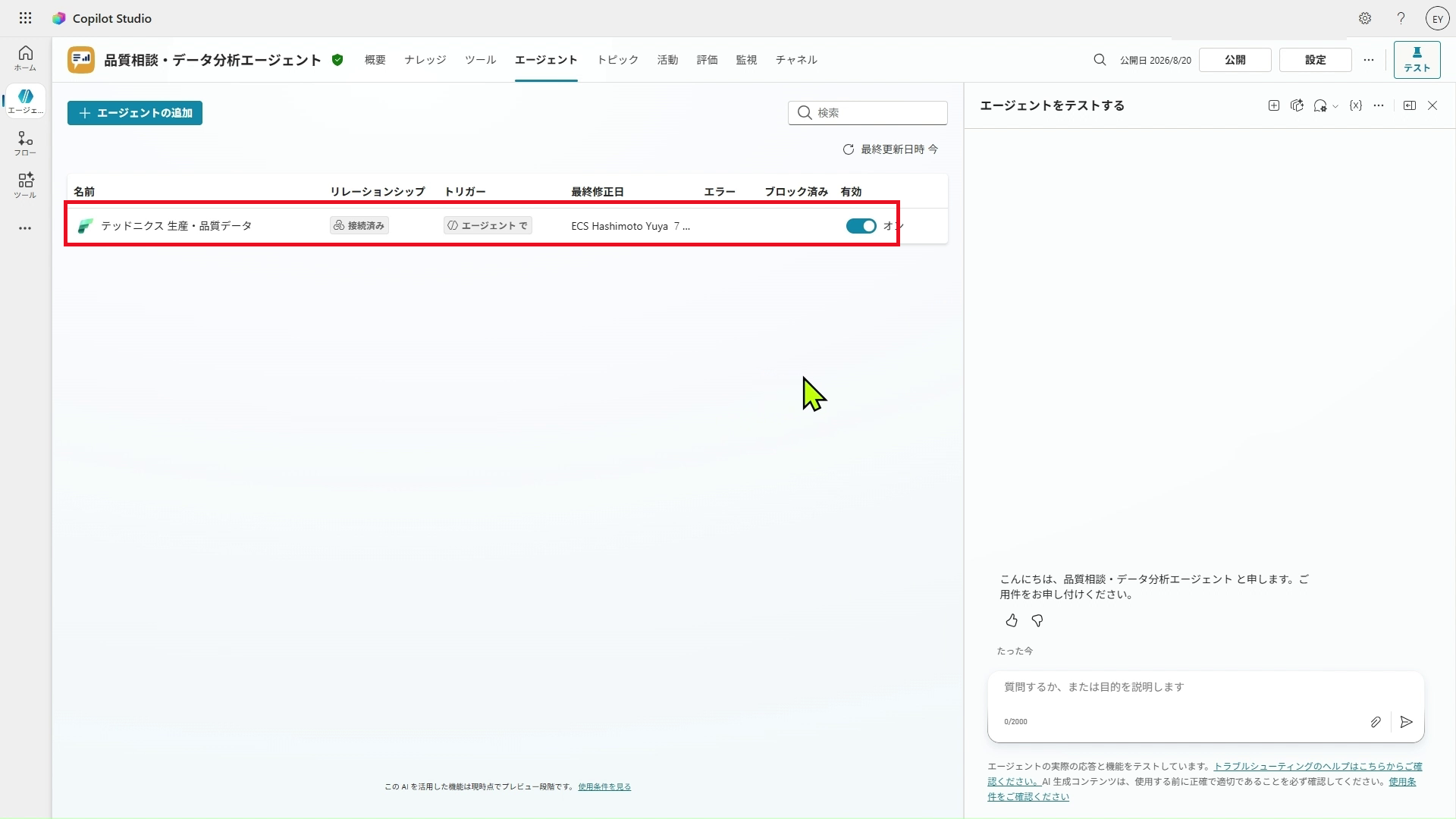Image resolution: width=1456 pixels, height=819 pixels.
Task: Open the help question mark icon
Action: [x=1401, y=18]
